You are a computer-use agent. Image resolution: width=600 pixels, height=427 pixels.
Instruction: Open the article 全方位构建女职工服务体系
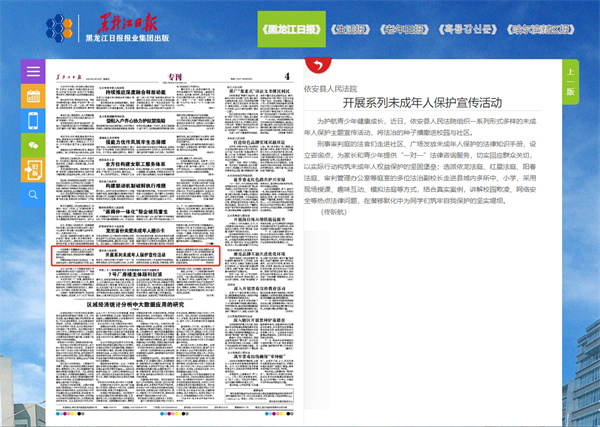[x=135, y=164]
